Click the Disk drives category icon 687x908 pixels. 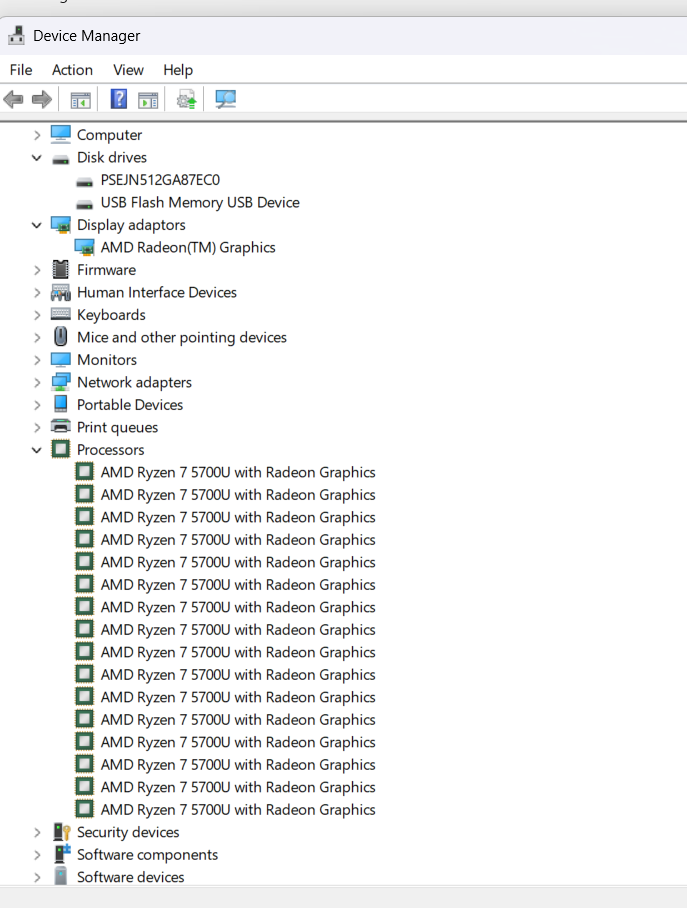pyautogui.click(x=61, y=159)
